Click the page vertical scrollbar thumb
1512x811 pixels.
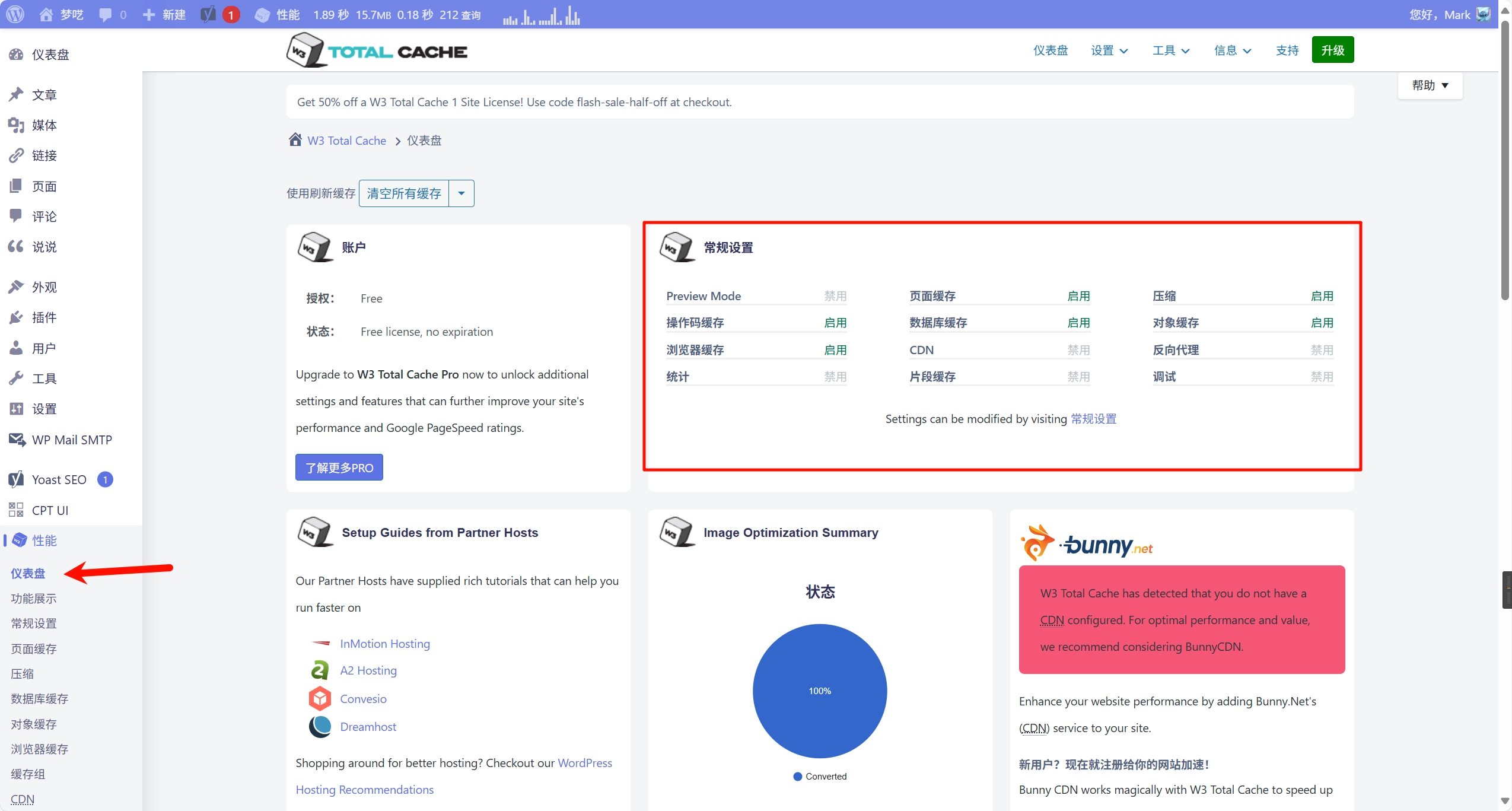pyautogui.click(x=1505, y=160)
